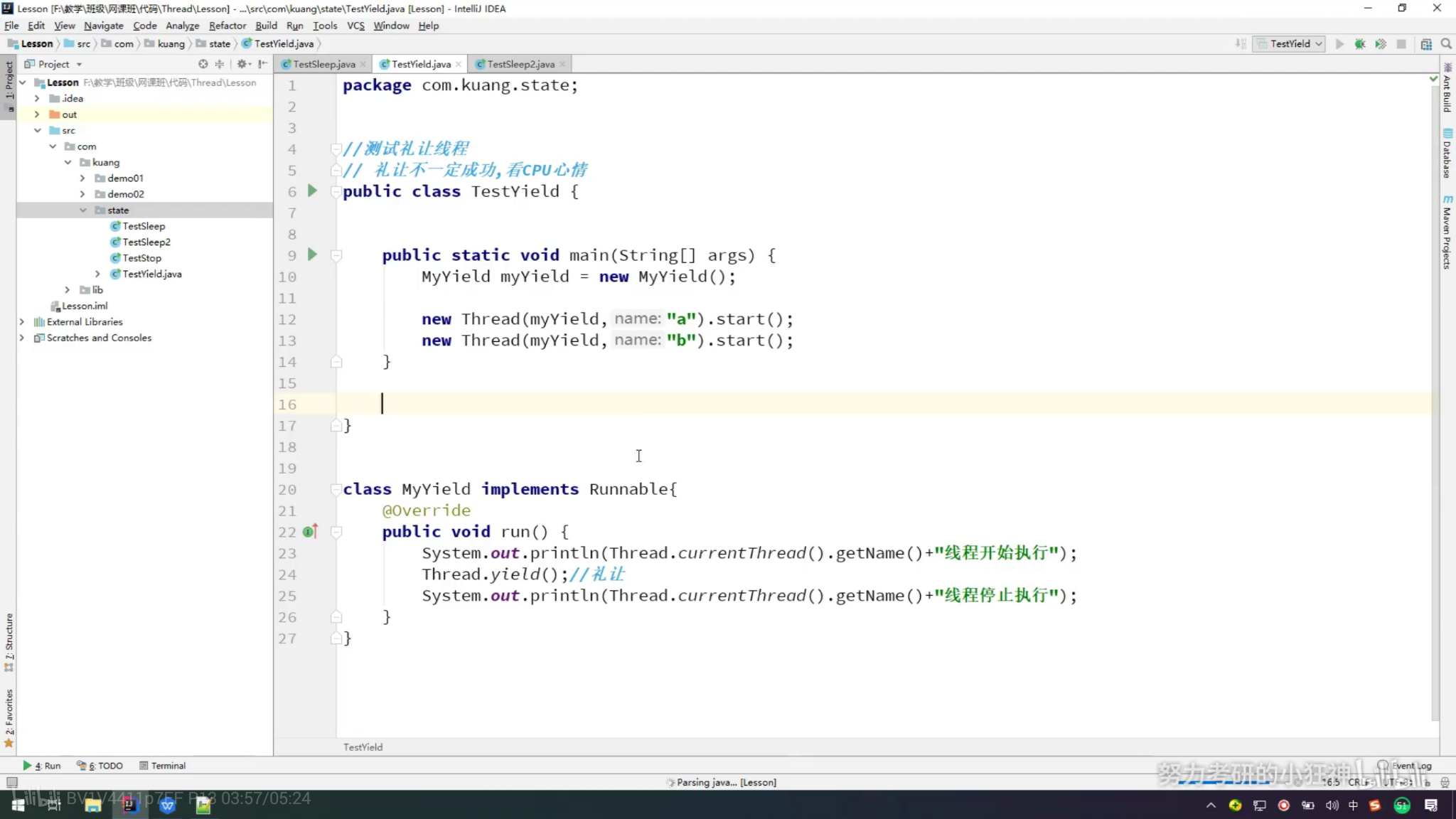Fold the run method at line 22
Viewport: 1456px width, 819px height.
tap(336, 532)
